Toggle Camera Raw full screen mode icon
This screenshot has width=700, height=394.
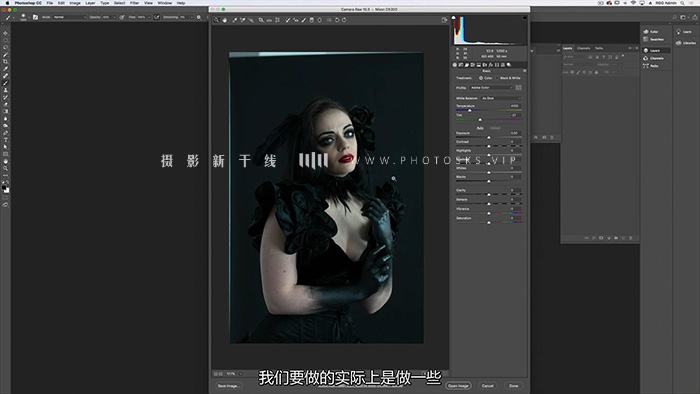pos(444,20)
